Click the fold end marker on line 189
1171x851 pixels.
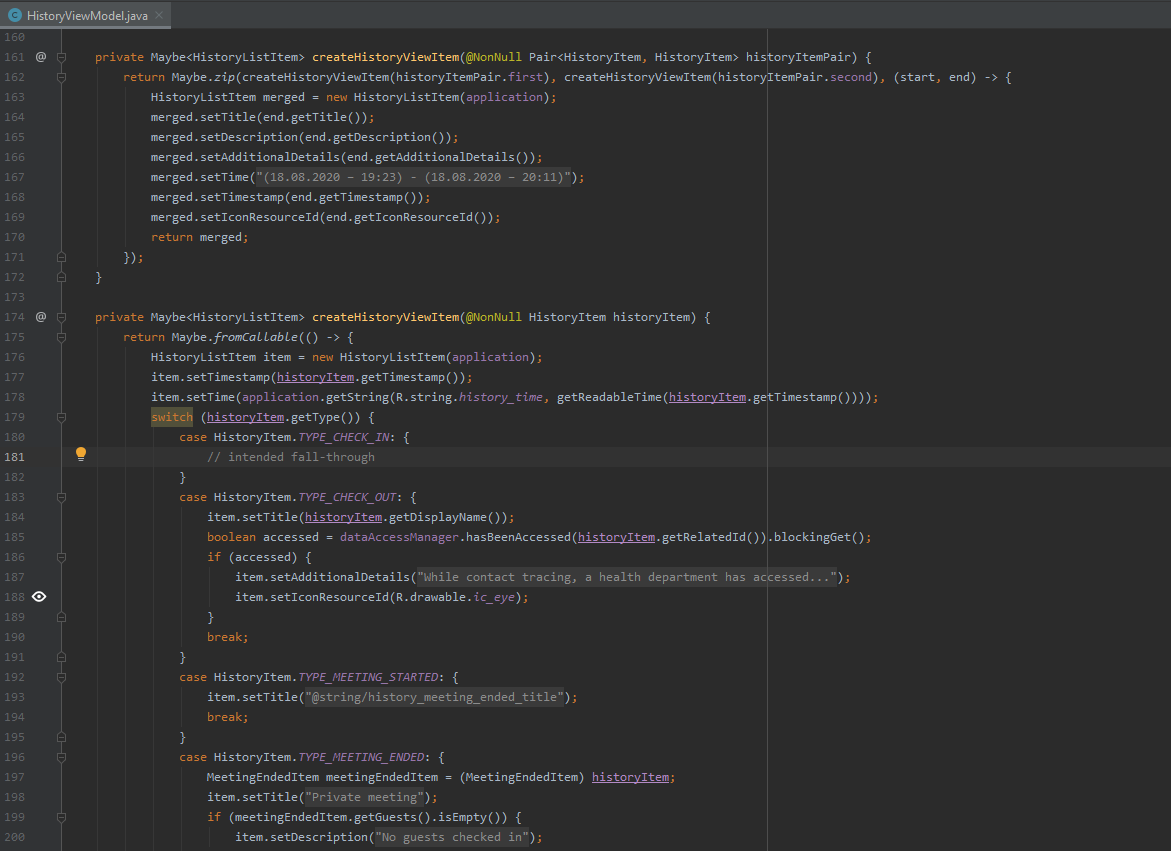click(61, 617)
